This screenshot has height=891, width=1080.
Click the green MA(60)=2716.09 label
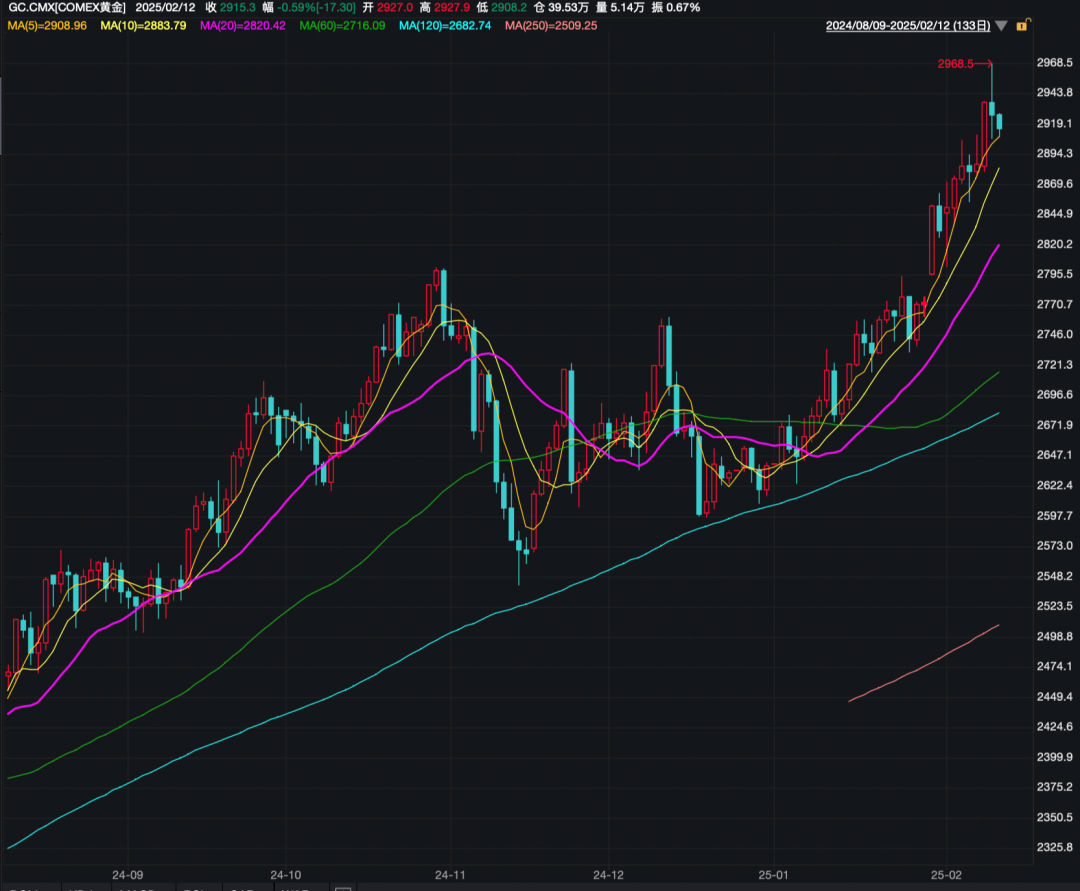click(342, 25)
